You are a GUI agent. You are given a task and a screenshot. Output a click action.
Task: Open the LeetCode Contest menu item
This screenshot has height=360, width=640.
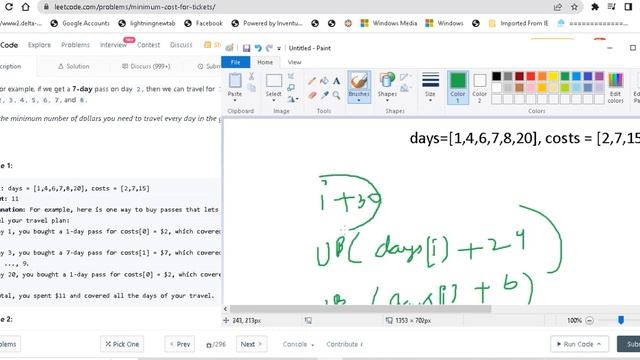148,45
